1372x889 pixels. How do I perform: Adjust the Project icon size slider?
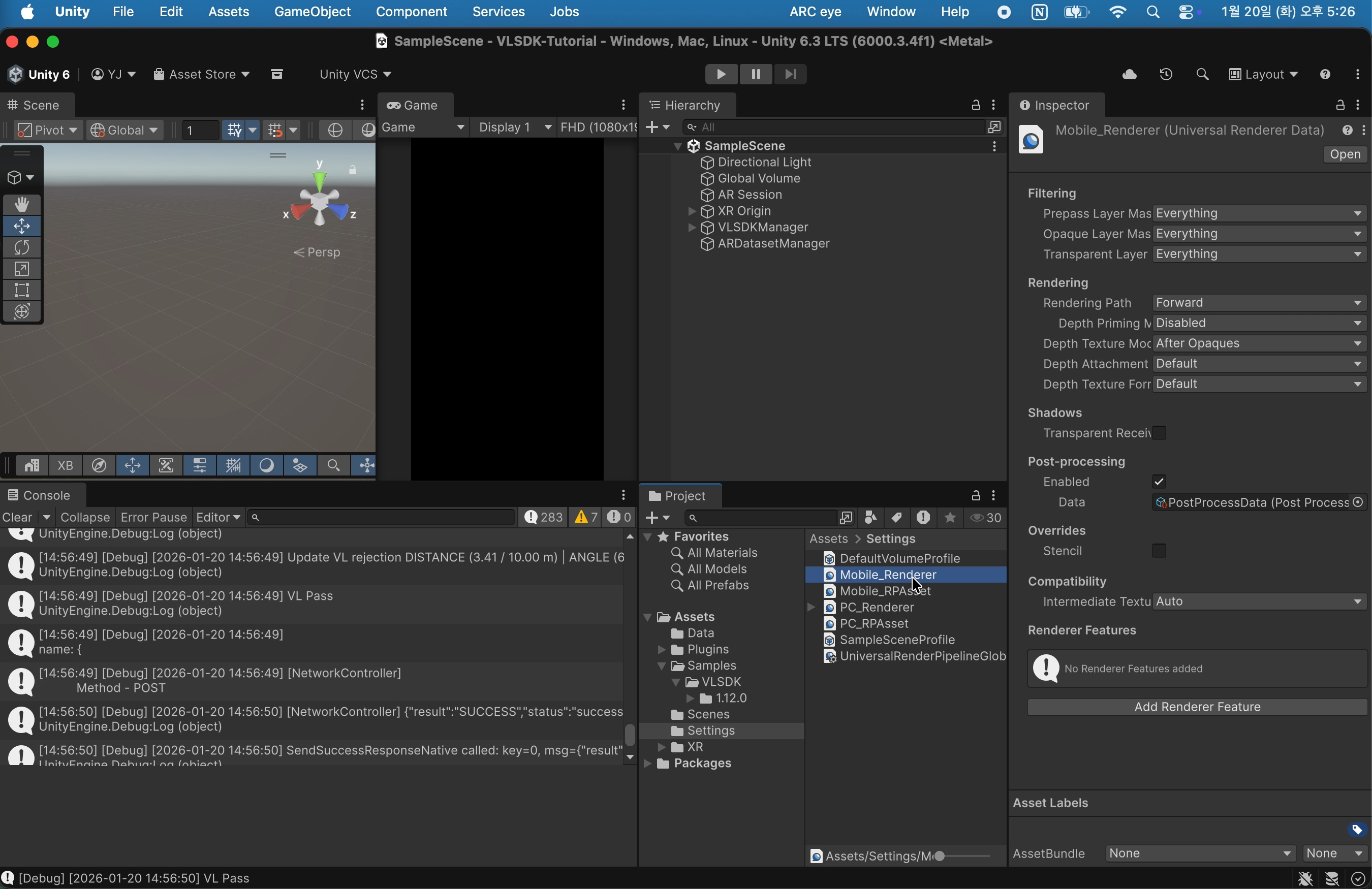point(940,856)
